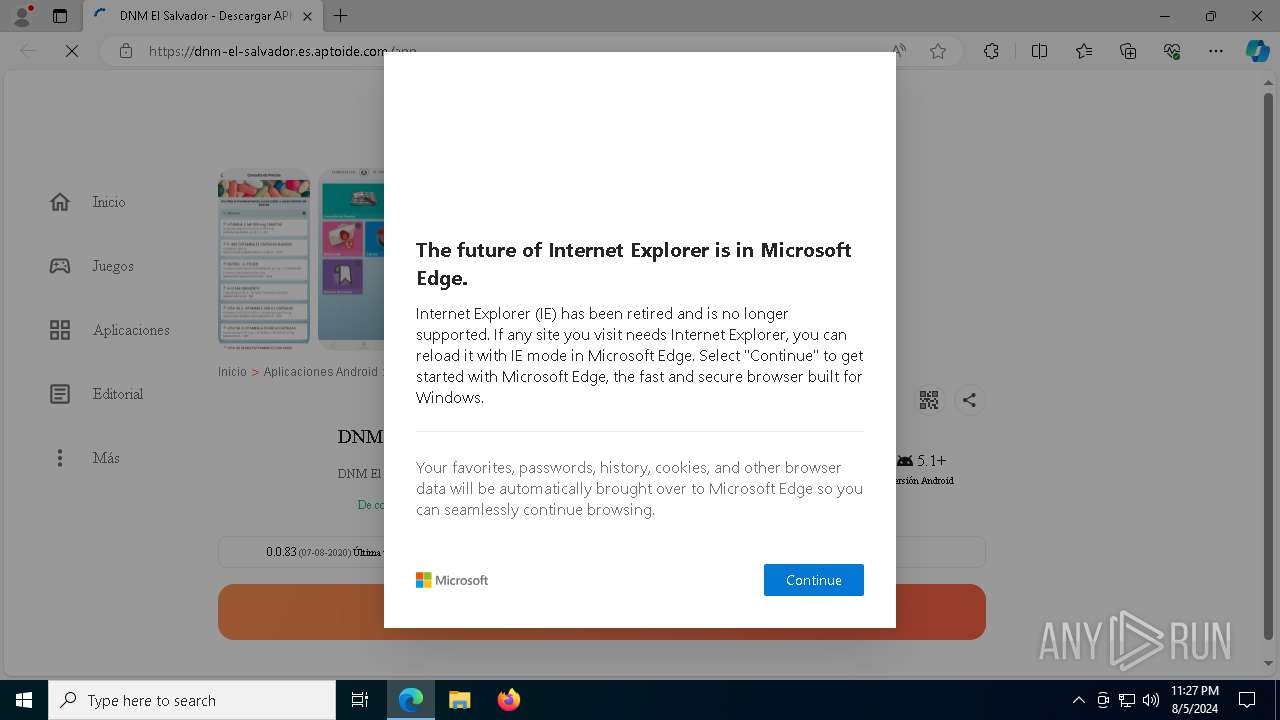Open the notification center icon
The image size is (1280, 720).
[x=1248, y=700]
